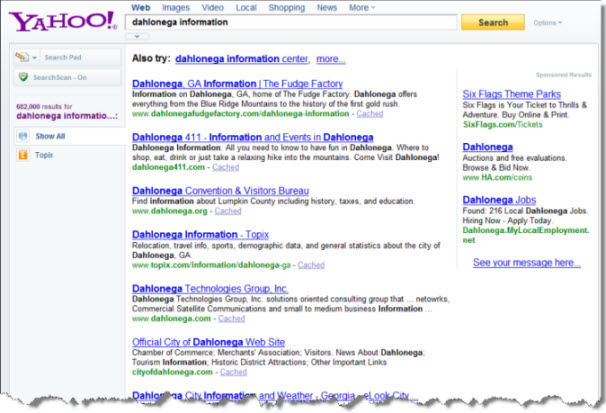Open the dahlonega information center suggestion
Viewport: 606px width, 413px height.
click(242, 59)
